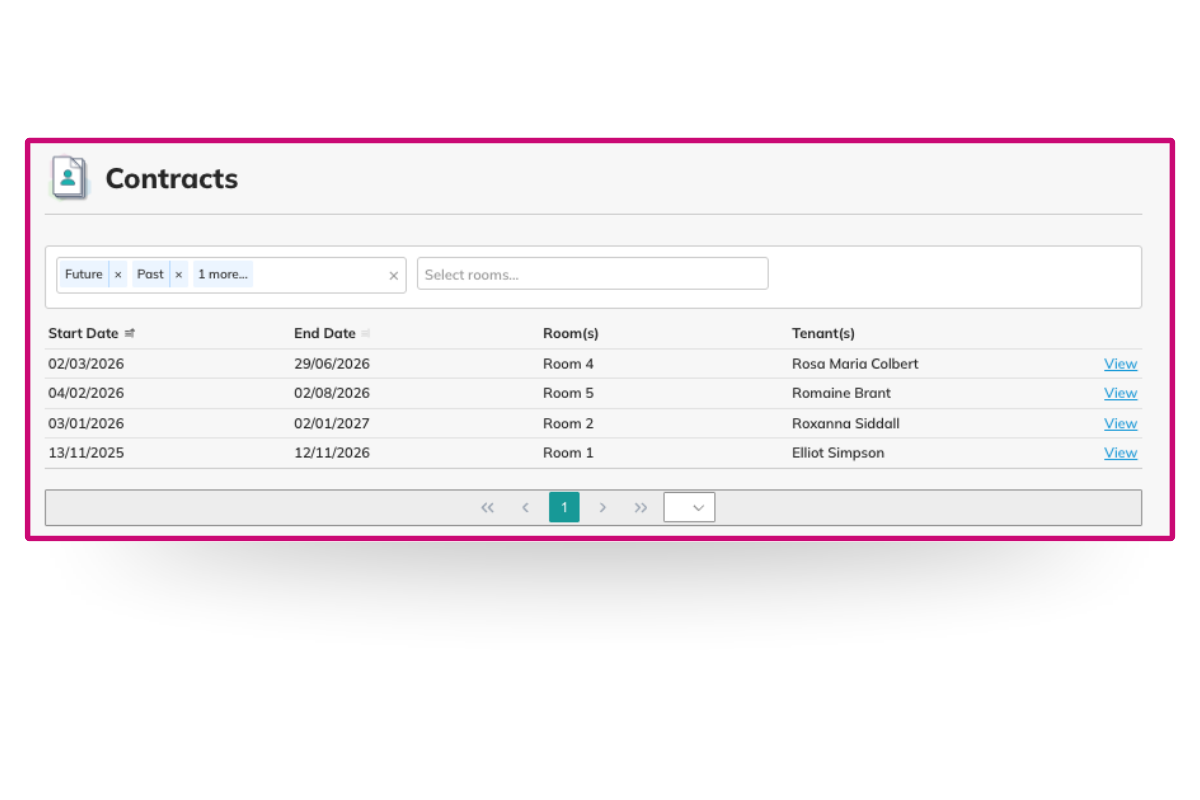Click the Tenant(s) column header
This screenshot has width=1200, height=800.
click(823, 334)
